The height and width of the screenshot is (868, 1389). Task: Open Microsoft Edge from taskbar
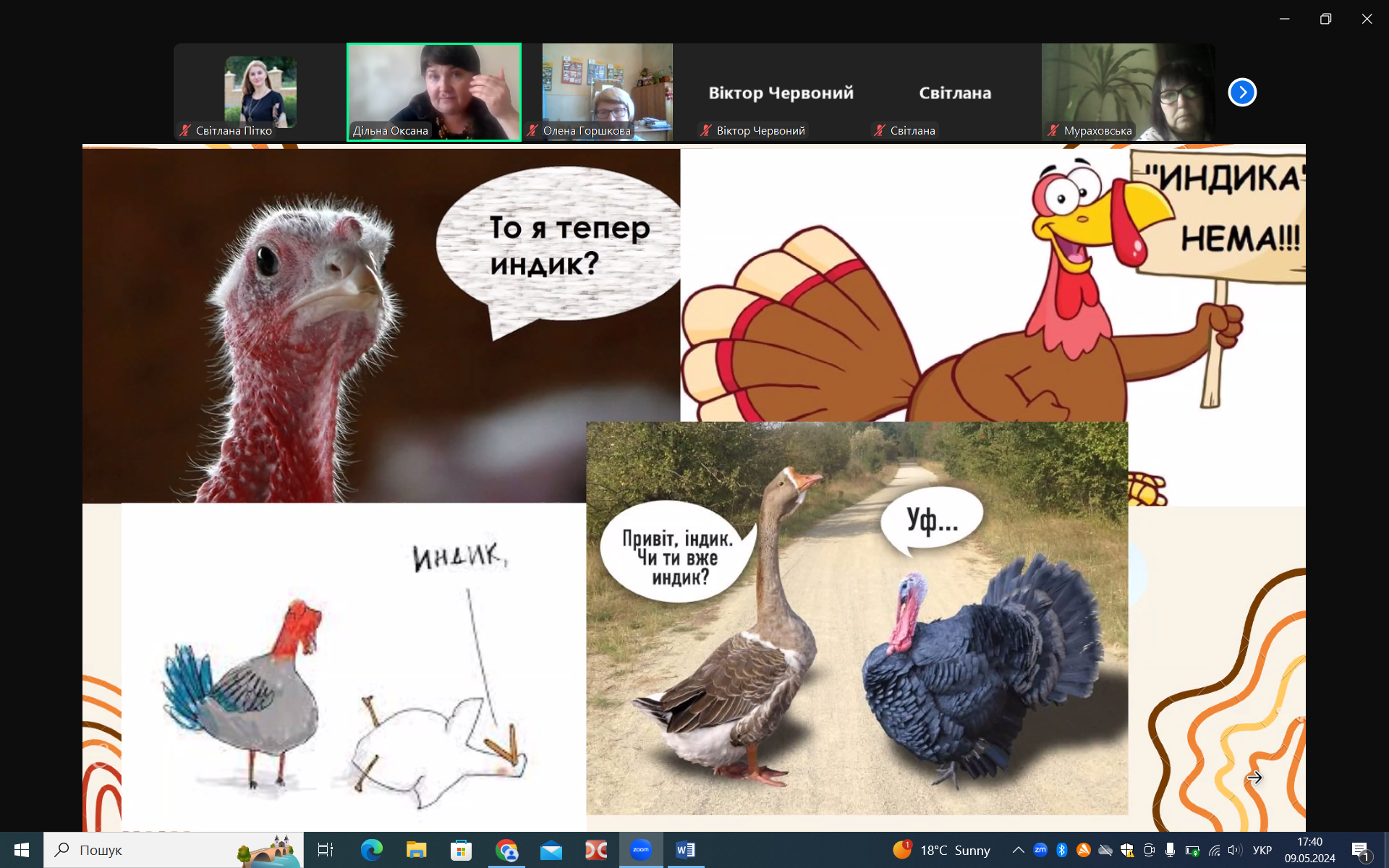(x=372, y=850)
